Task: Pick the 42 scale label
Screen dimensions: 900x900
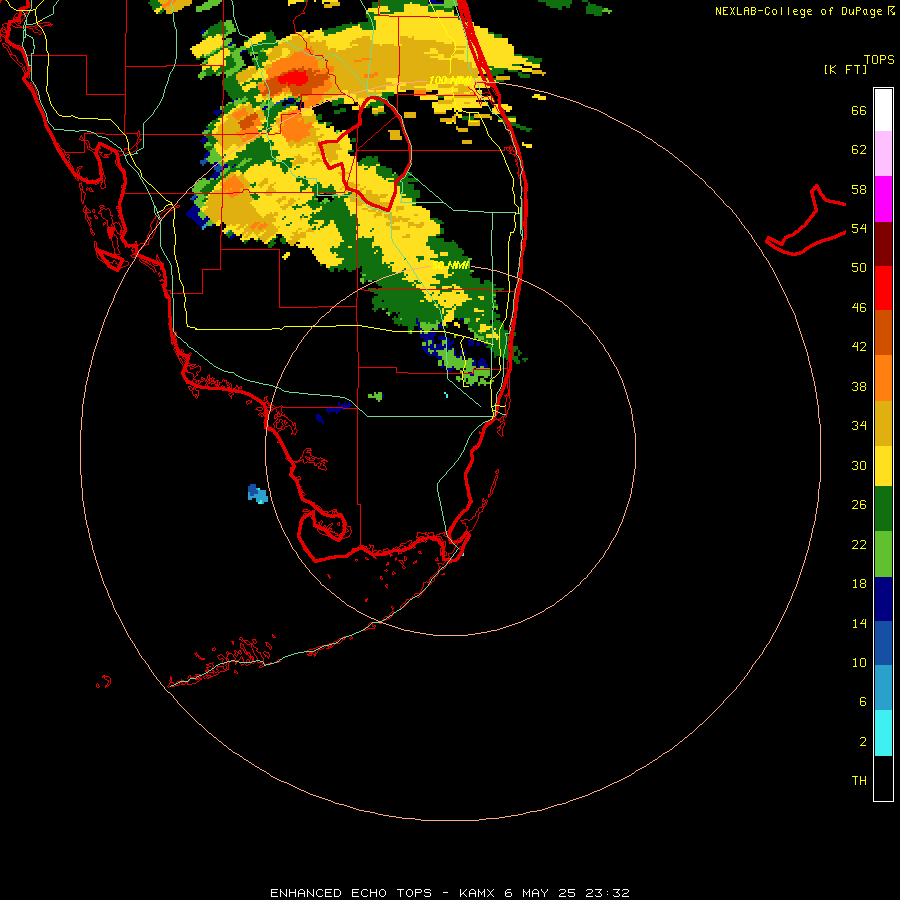Action: (859, 347)
